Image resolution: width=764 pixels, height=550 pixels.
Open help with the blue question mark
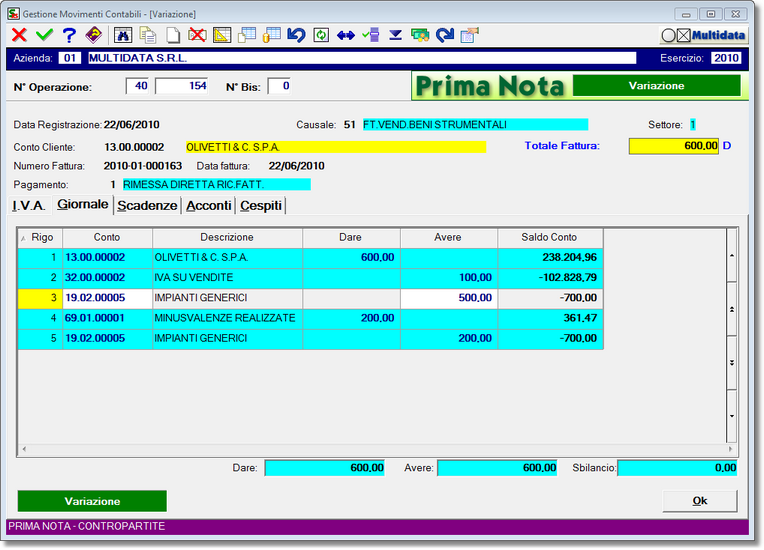[69, 35]
